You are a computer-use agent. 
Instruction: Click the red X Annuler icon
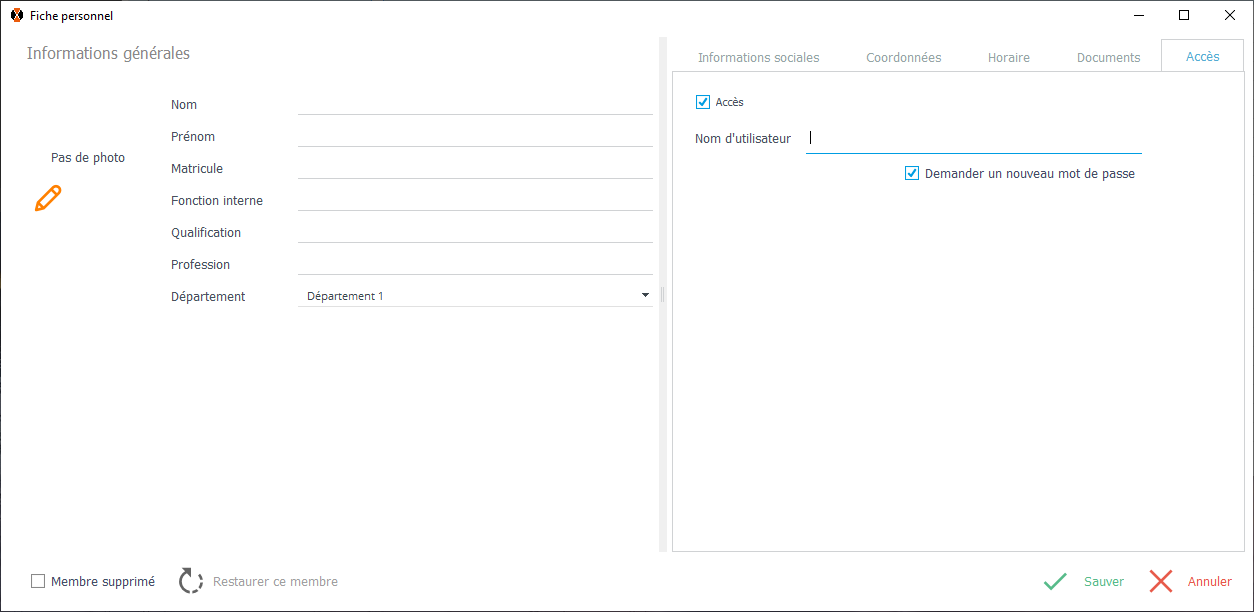(1161, 581)
